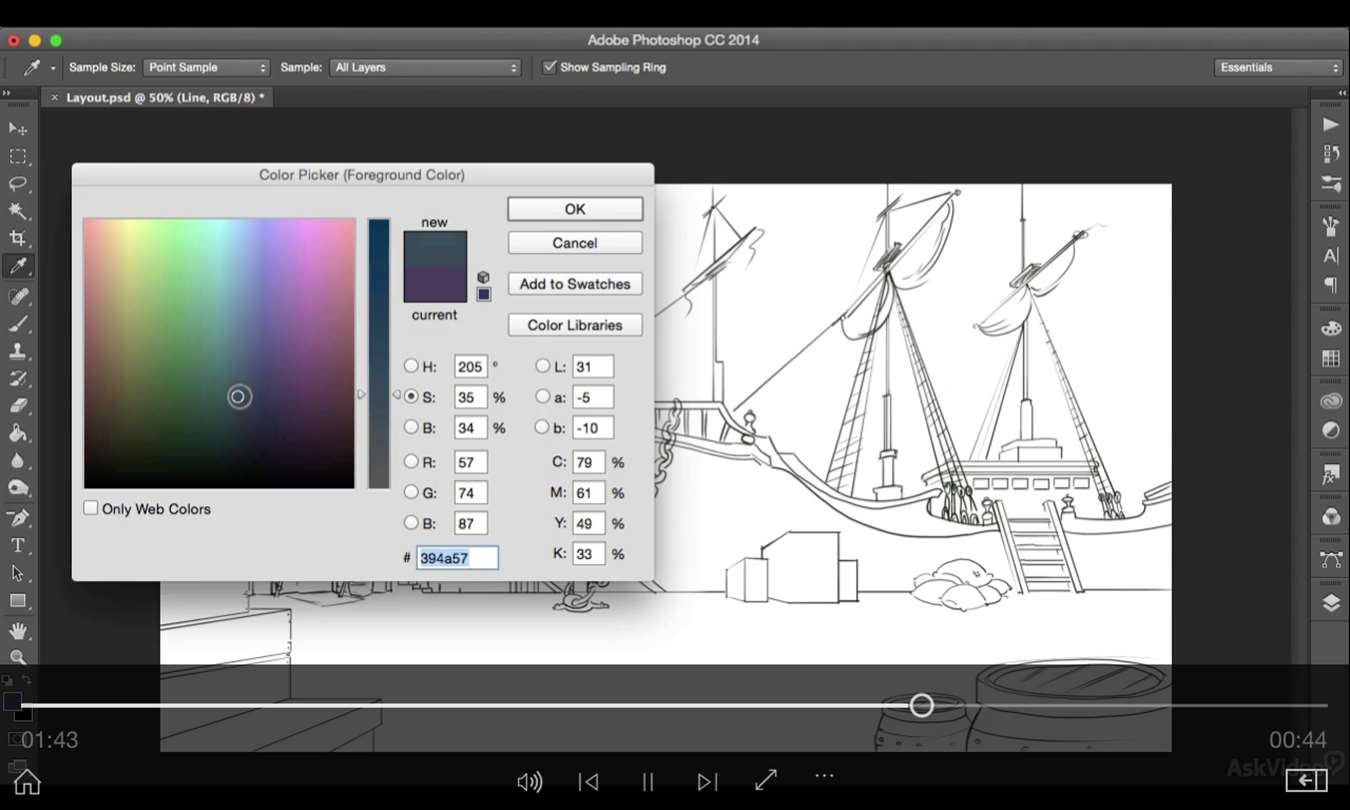Toggle the Show Sampling Ring checkbox

coord(549,67)
